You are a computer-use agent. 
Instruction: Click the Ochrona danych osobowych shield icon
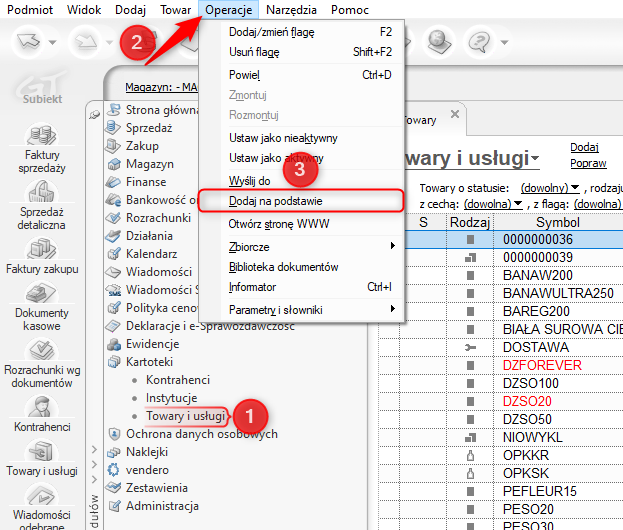click(x=114, y=433)
